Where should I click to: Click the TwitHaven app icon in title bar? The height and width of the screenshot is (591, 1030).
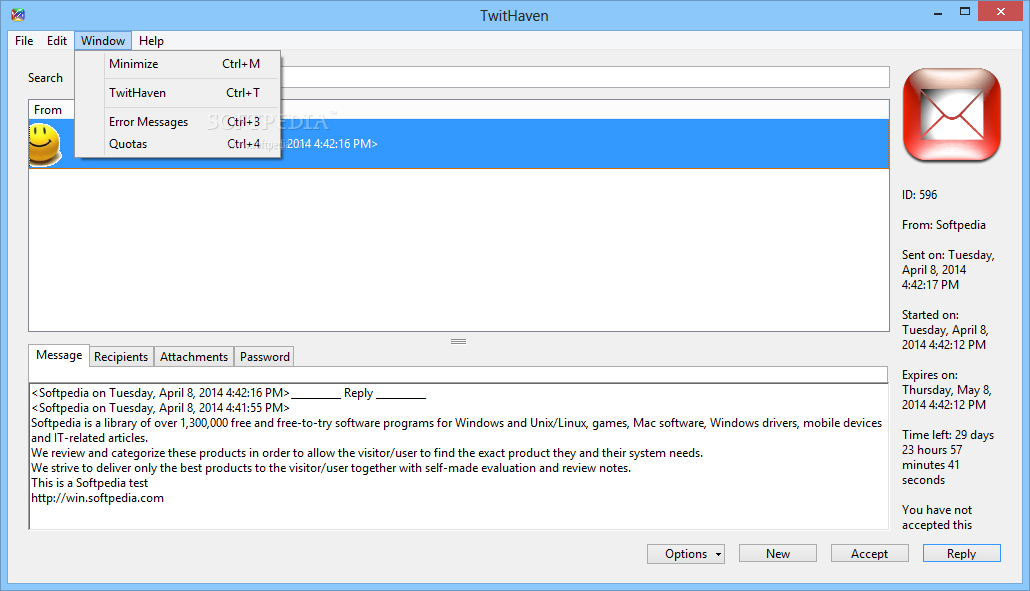coord(18,14)
